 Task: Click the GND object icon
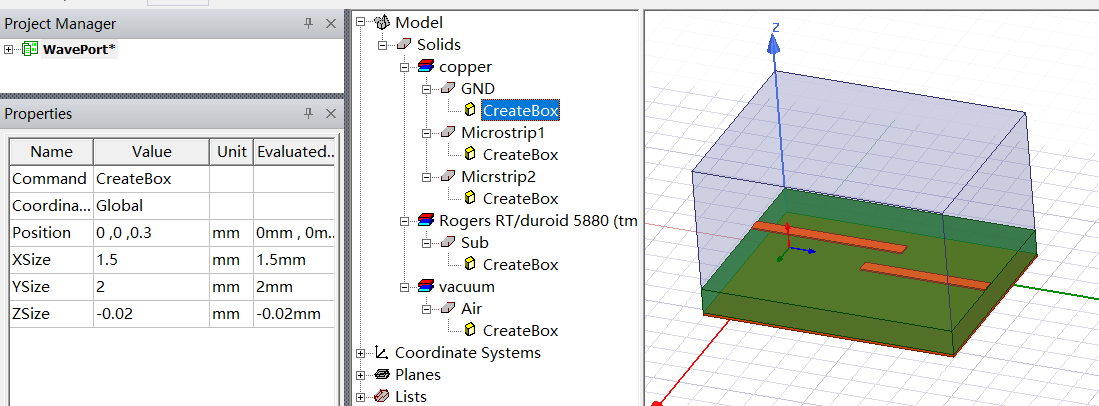(x=448, y=88)
